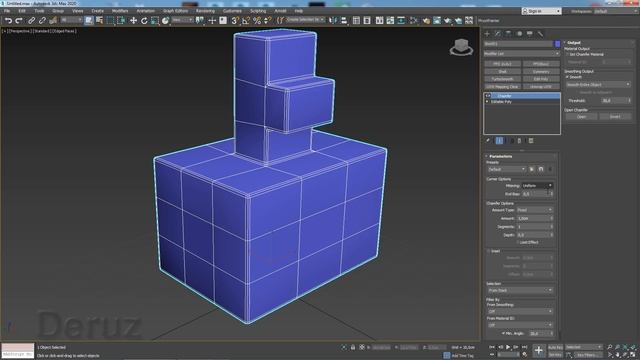Viewport: 640px width, 360px height.
Task: Open the Create panel plus tab
Action: point(487,33)
